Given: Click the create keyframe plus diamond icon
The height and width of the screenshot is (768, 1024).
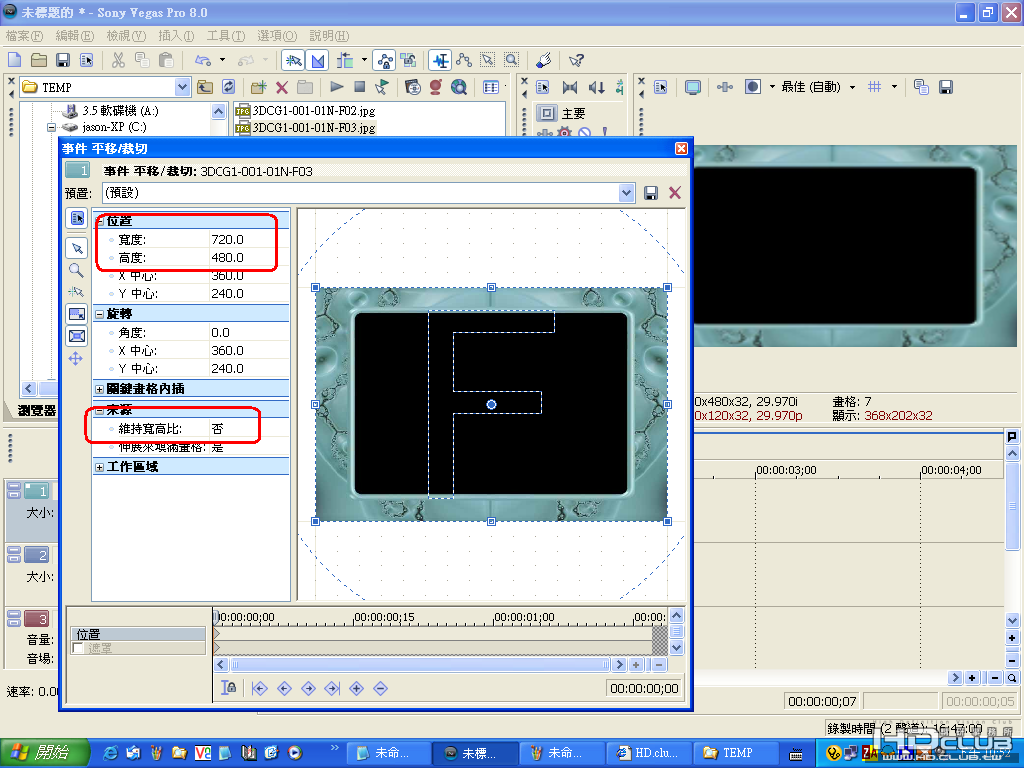Looking at the screenshot, I should tap(357, 688).
